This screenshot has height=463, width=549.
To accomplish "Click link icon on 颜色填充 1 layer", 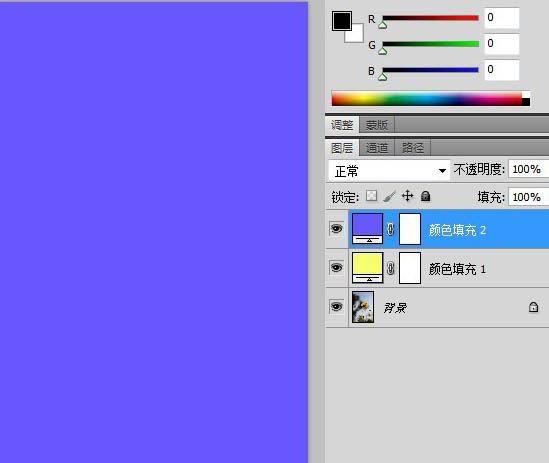I will [x=391, y=268].
